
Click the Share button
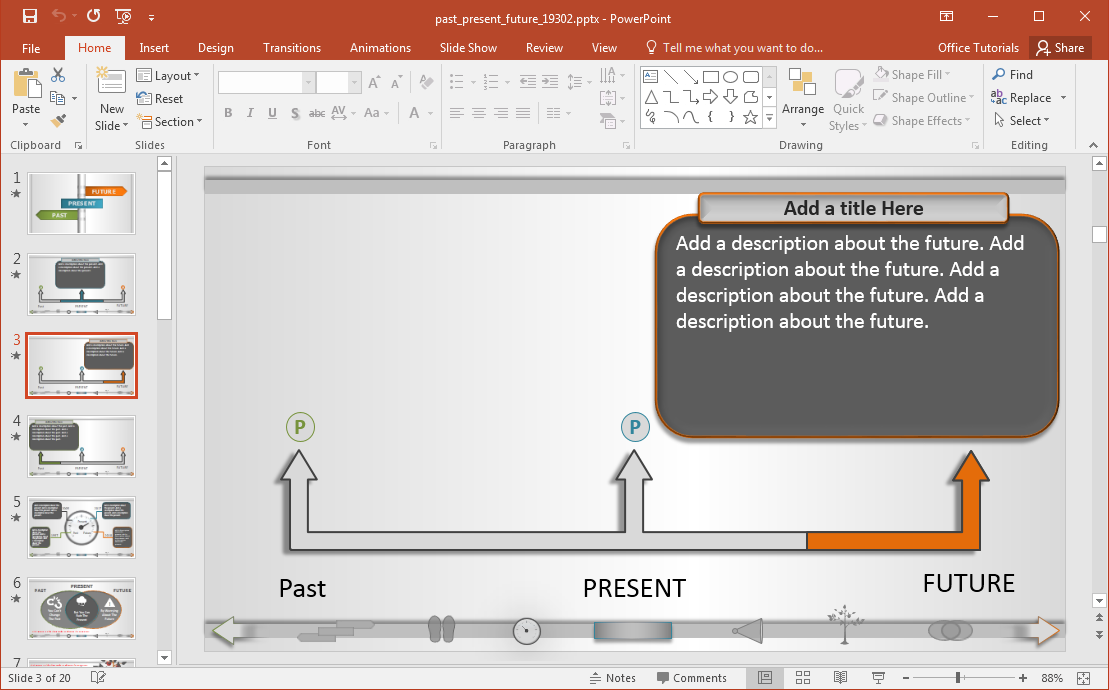(x=1060, y=47)
